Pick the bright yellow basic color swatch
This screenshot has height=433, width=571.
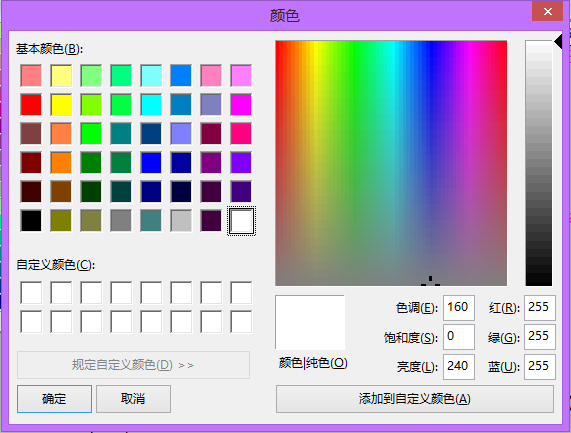(x=61, y=105)
